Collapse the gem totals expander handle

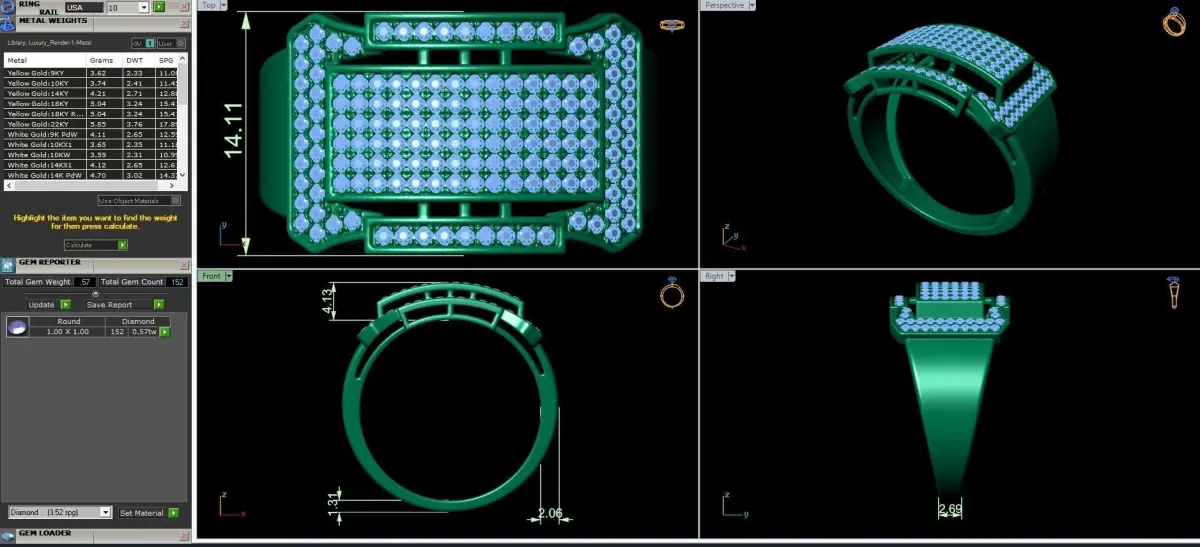(95, 293)
